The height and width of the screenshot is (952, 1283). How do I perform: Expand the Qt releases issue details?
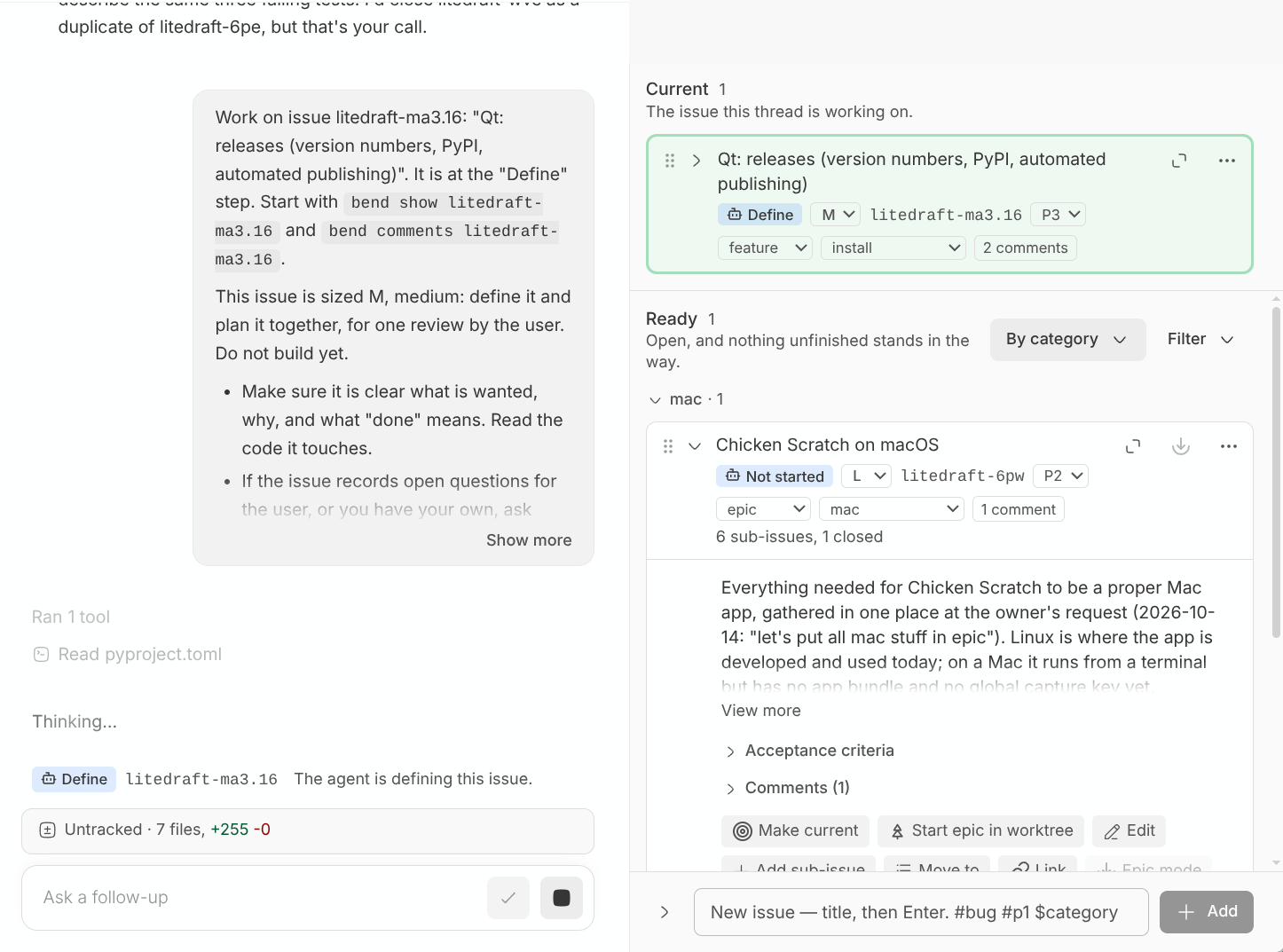pos(697,161)
